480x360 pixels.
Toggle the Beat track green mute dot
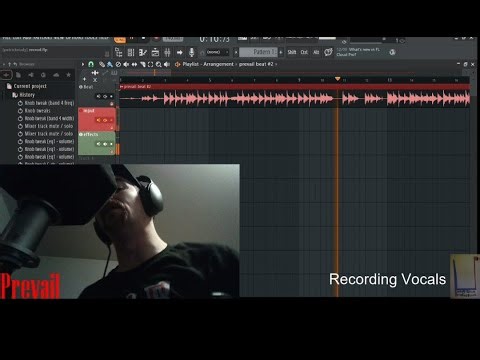[111, 96]
